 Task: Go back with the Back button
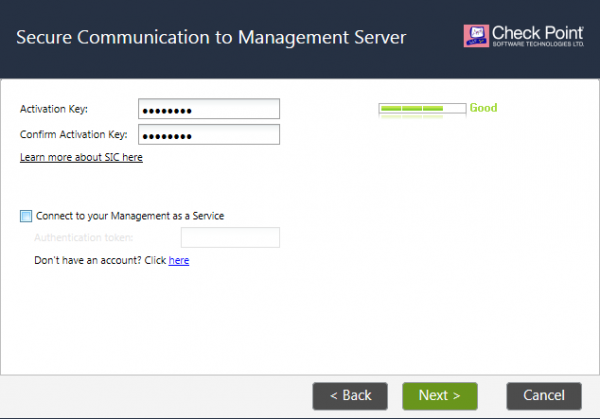tap(350, 396)
